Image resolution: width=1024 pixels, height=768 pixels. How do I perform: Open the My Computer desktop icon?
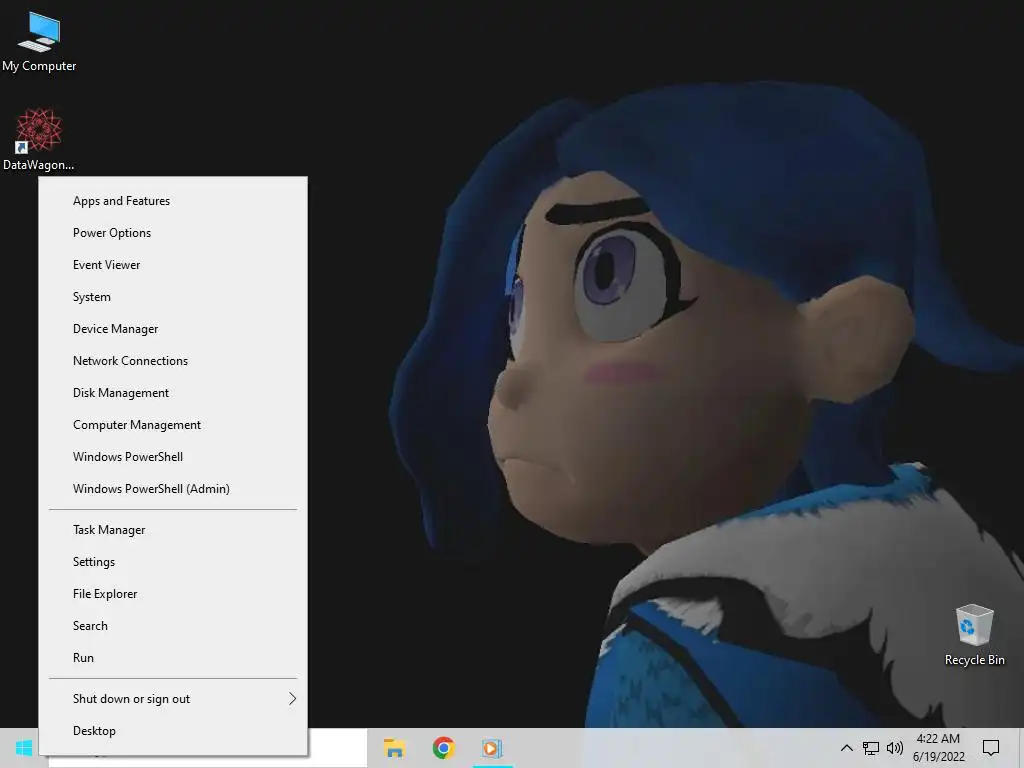39,42
